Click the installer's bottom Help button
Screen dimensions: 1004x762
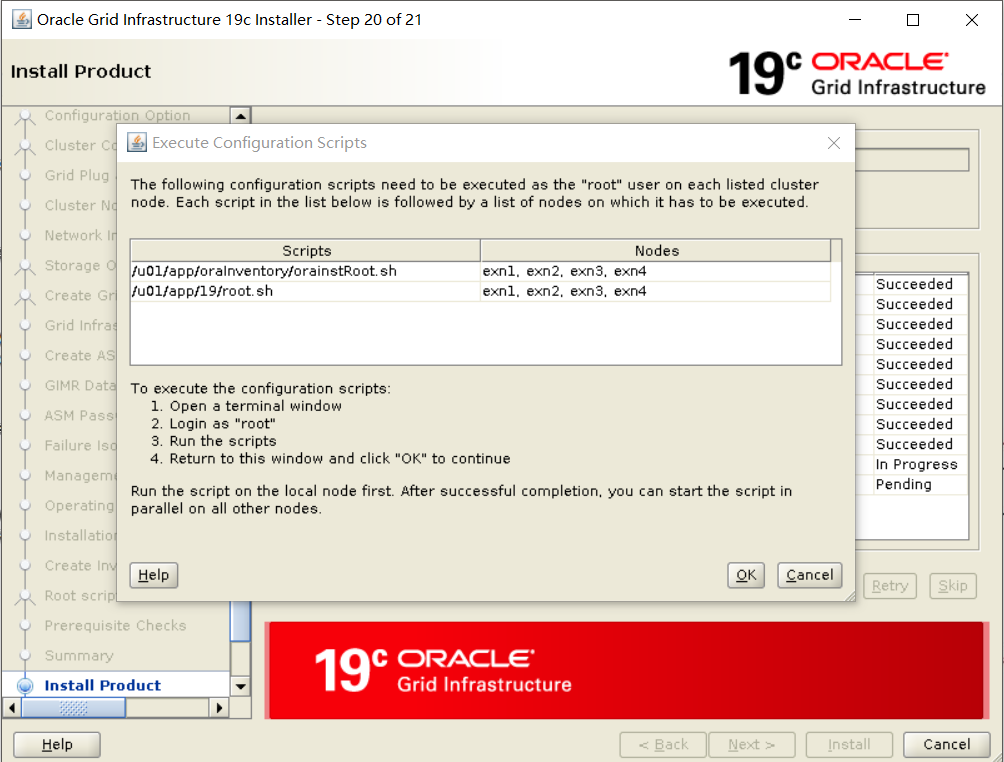coord(57,744)
